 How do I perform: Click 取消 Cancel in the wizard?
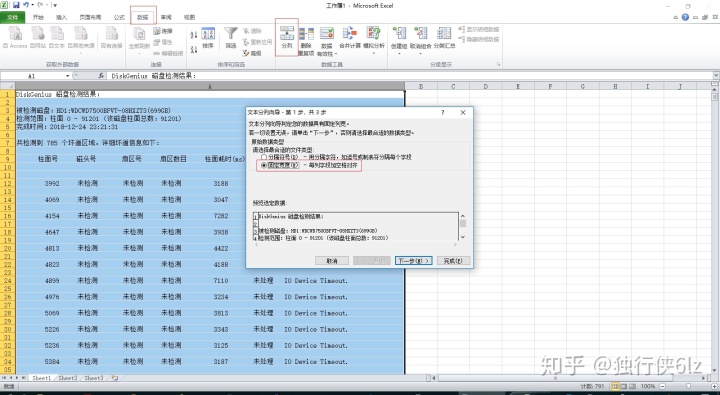click(332, 260)
